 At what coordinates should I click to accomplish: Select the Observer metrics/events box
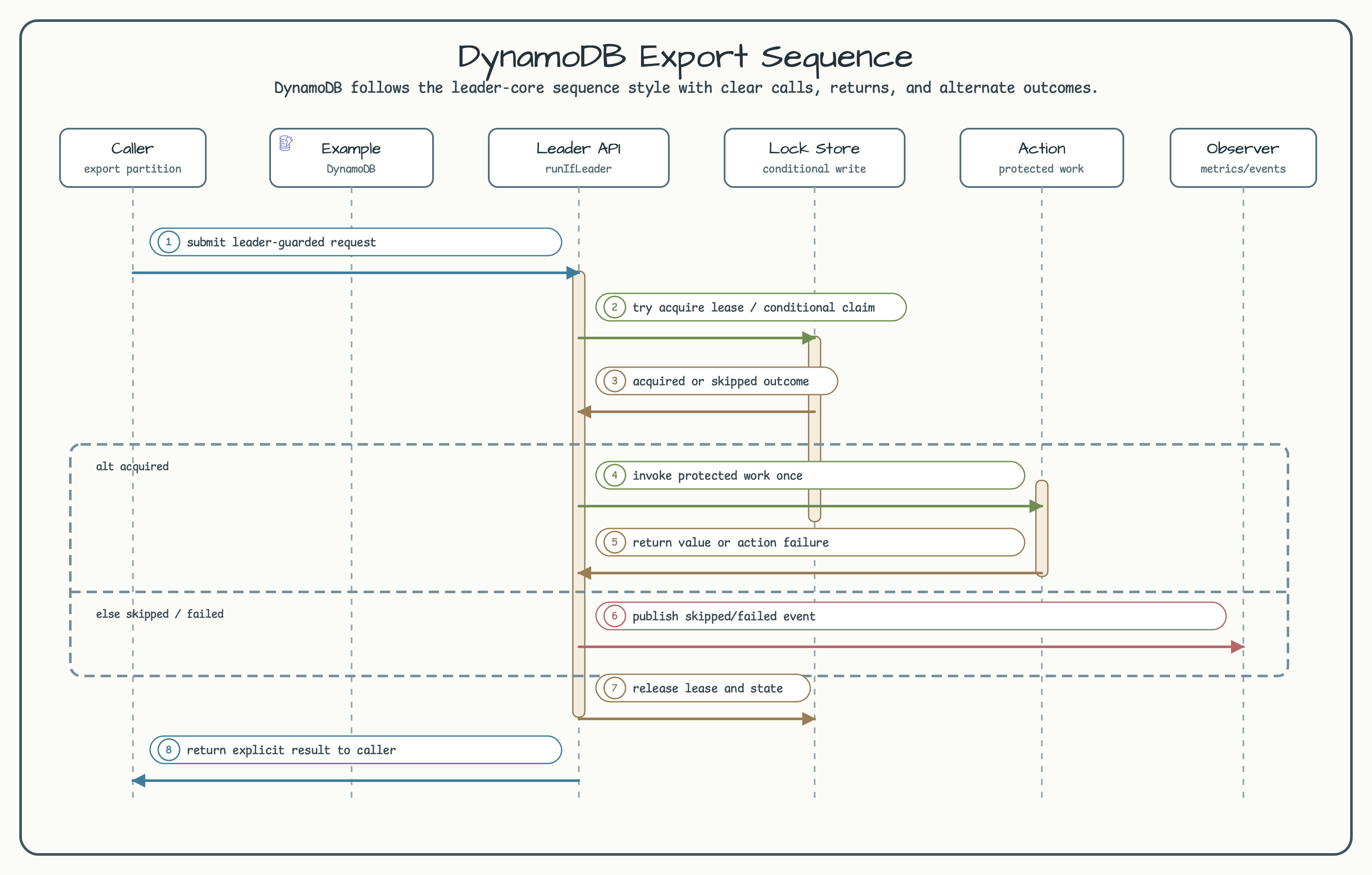[x=1243, y=158]
